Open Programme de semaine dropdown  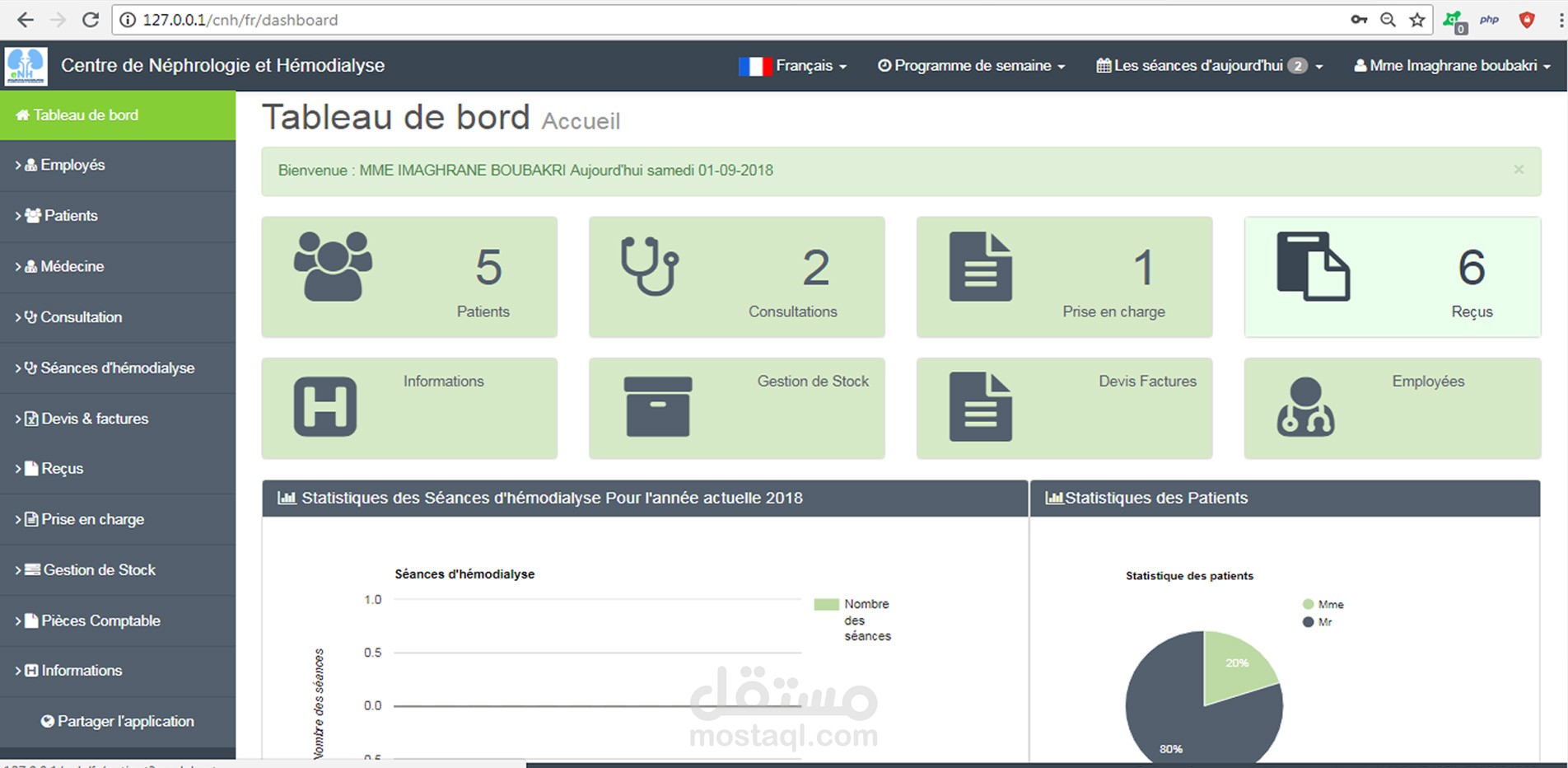(x=972, y=66)
